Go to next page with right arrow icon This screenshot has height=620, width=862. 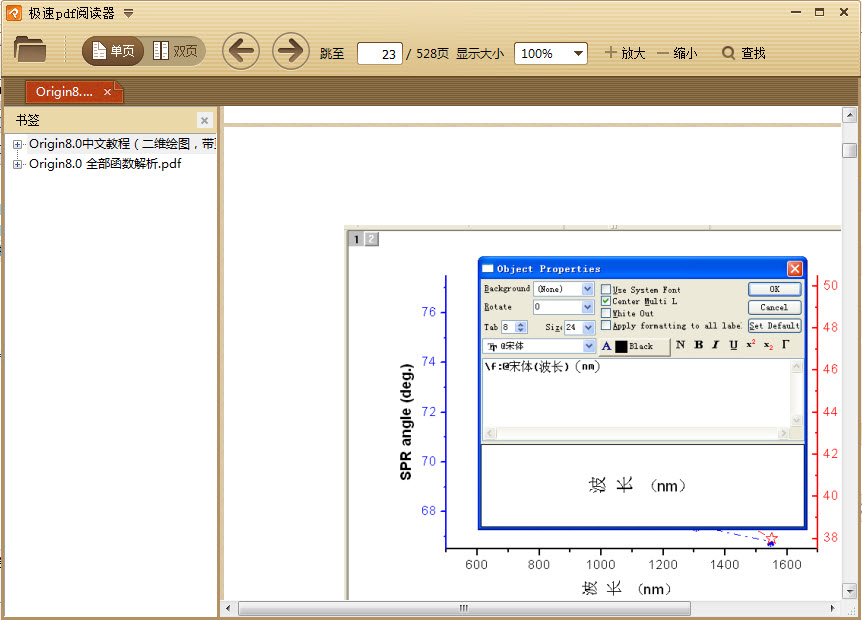(x=289, y=51)
